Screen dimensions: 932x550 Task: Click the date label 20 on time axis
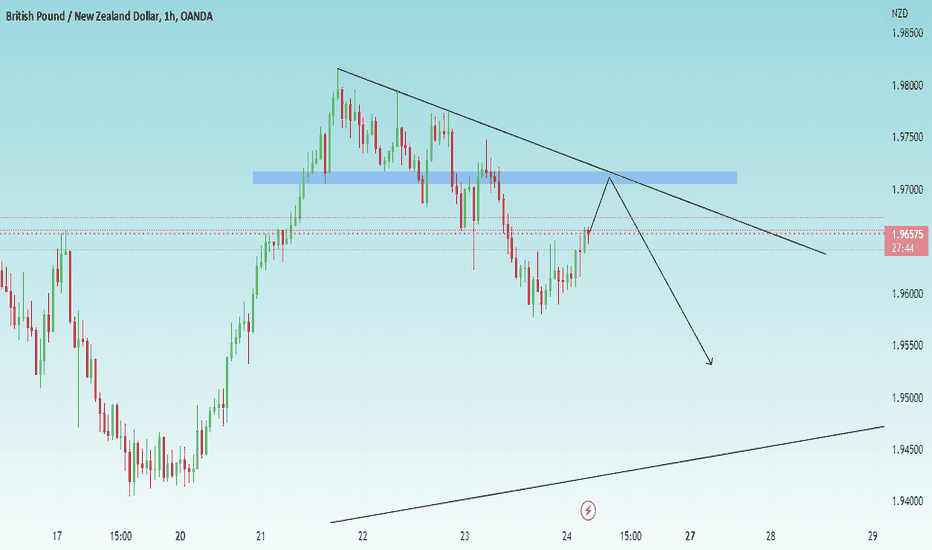pyautogui.click(x=180, y=536)
